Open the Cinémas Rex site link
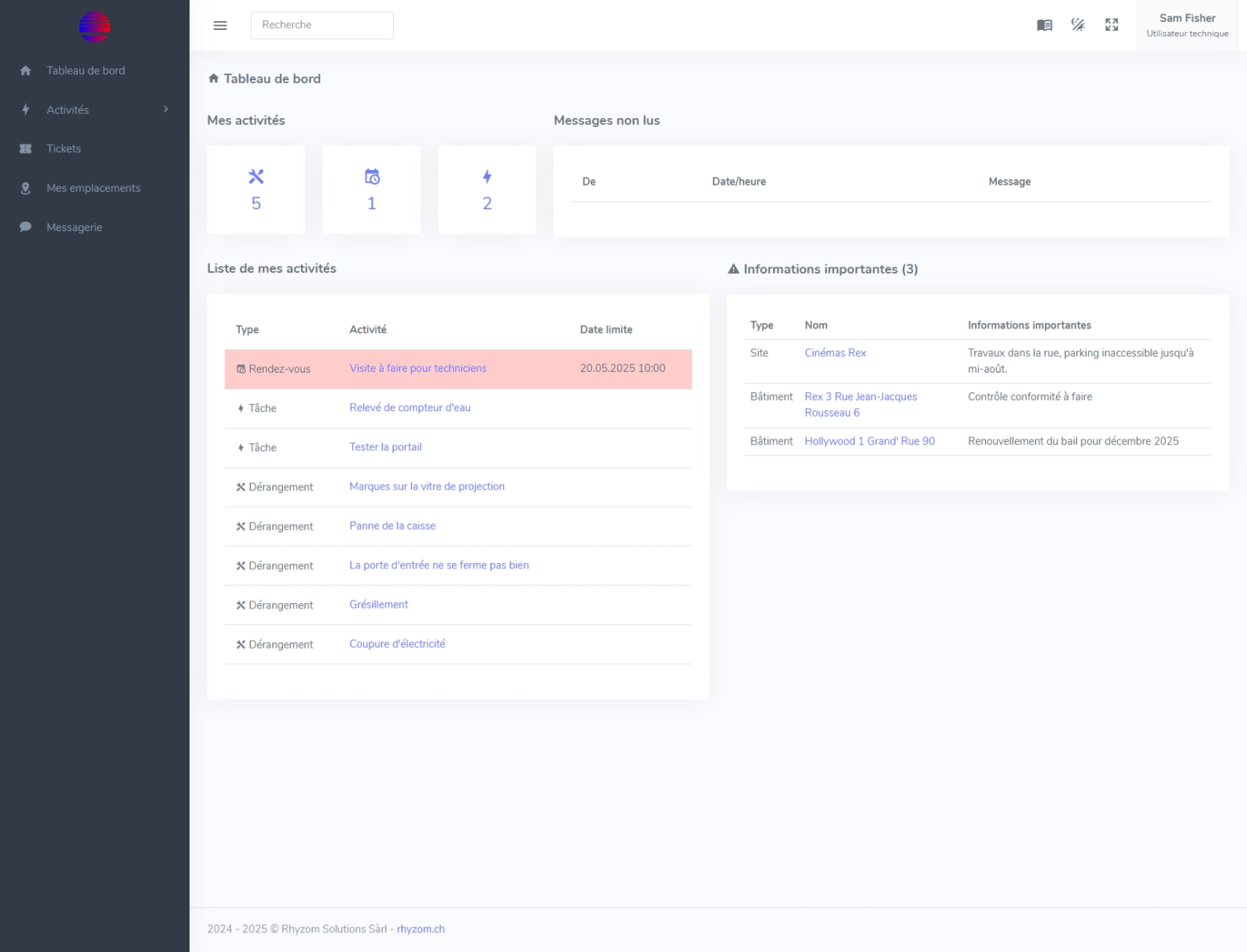This screenshot has height=952, width=1247. click(x=835, y=353)
